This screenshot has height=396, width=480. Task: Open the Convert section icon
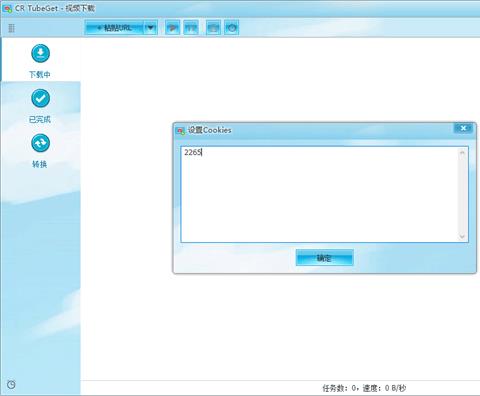(40, 143)
